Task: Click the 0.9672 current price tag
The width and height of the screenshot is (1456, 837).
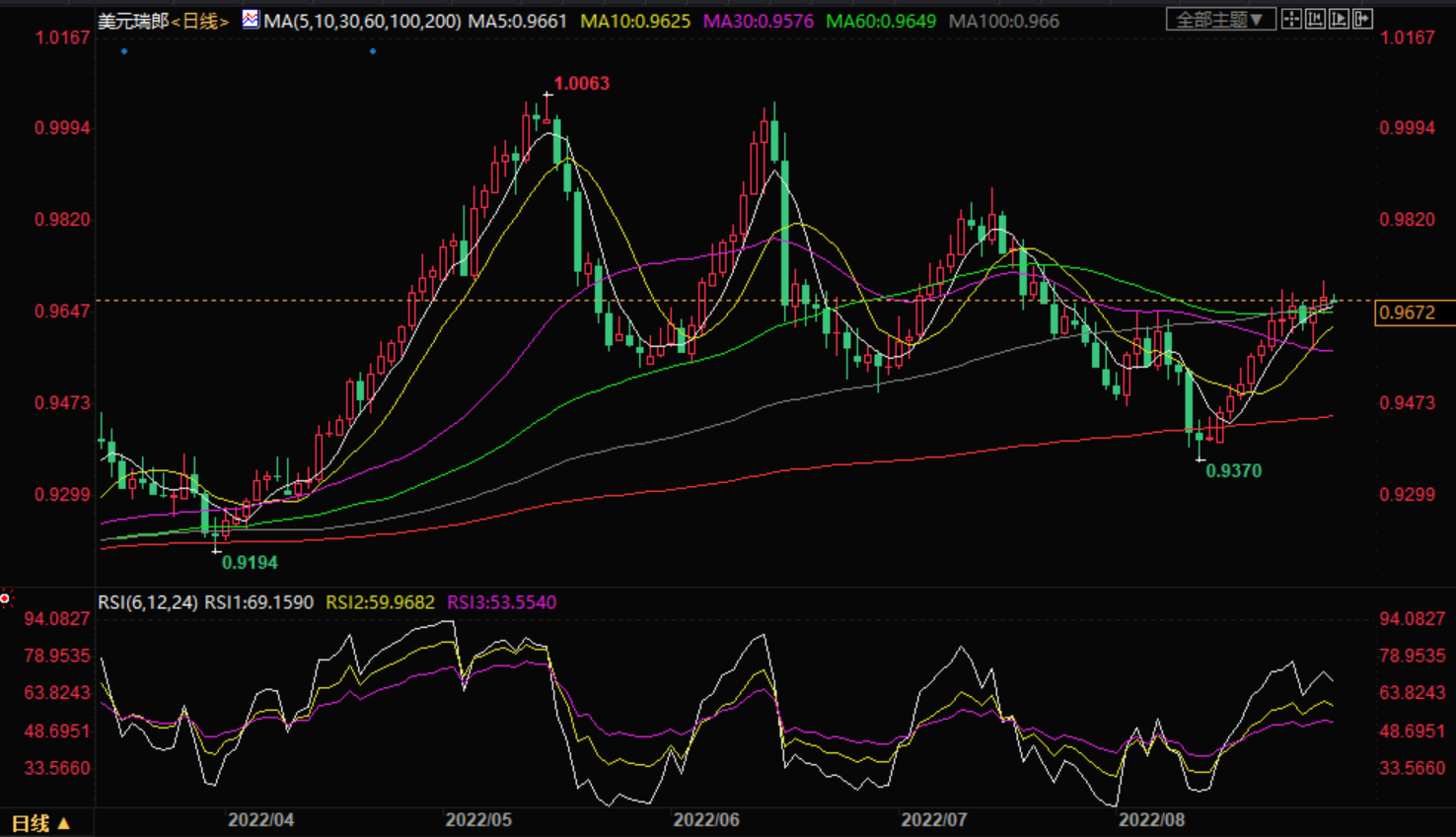Action: tap(1408, 313)
